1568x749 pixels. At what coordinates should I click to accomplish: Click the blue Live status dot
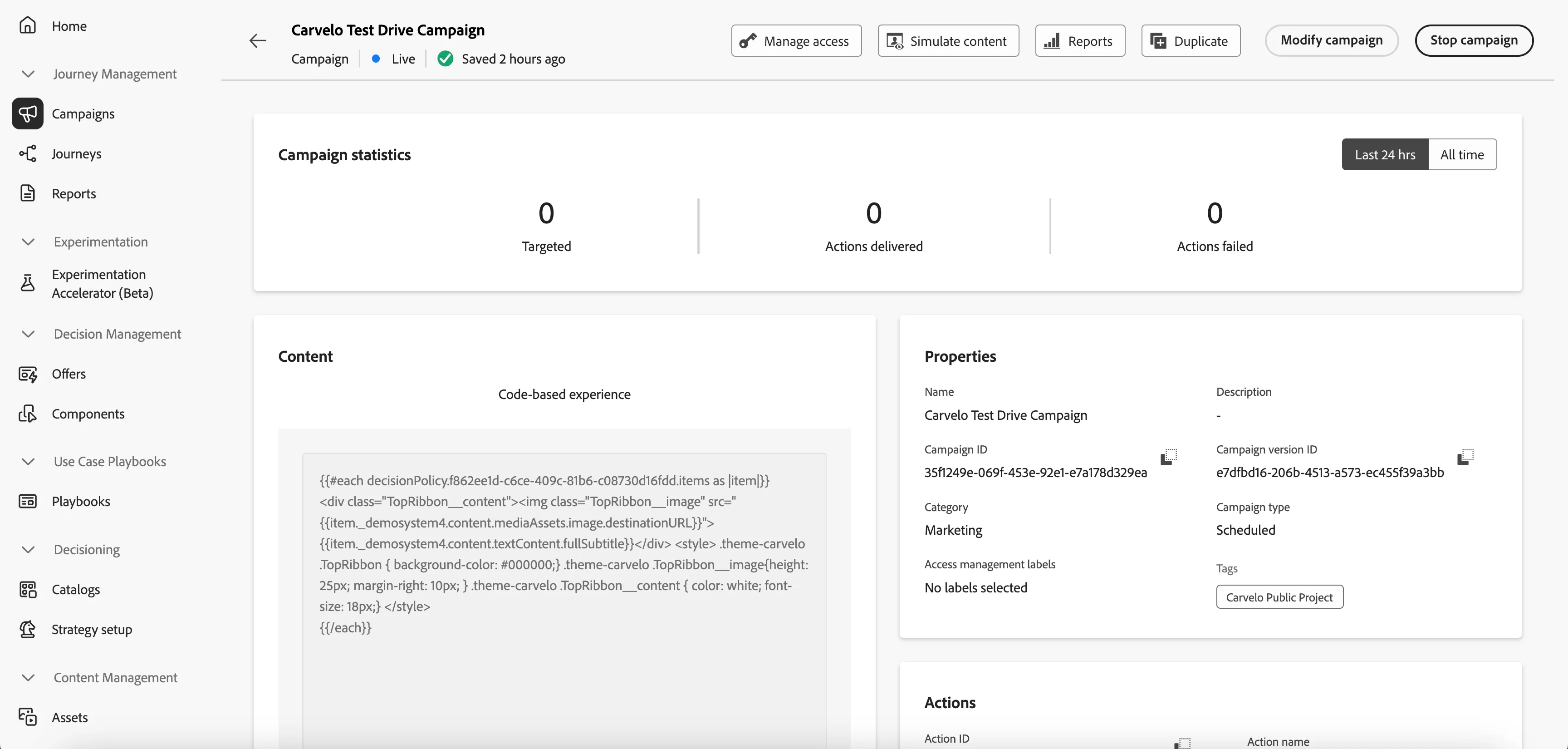tap(376, 59)
